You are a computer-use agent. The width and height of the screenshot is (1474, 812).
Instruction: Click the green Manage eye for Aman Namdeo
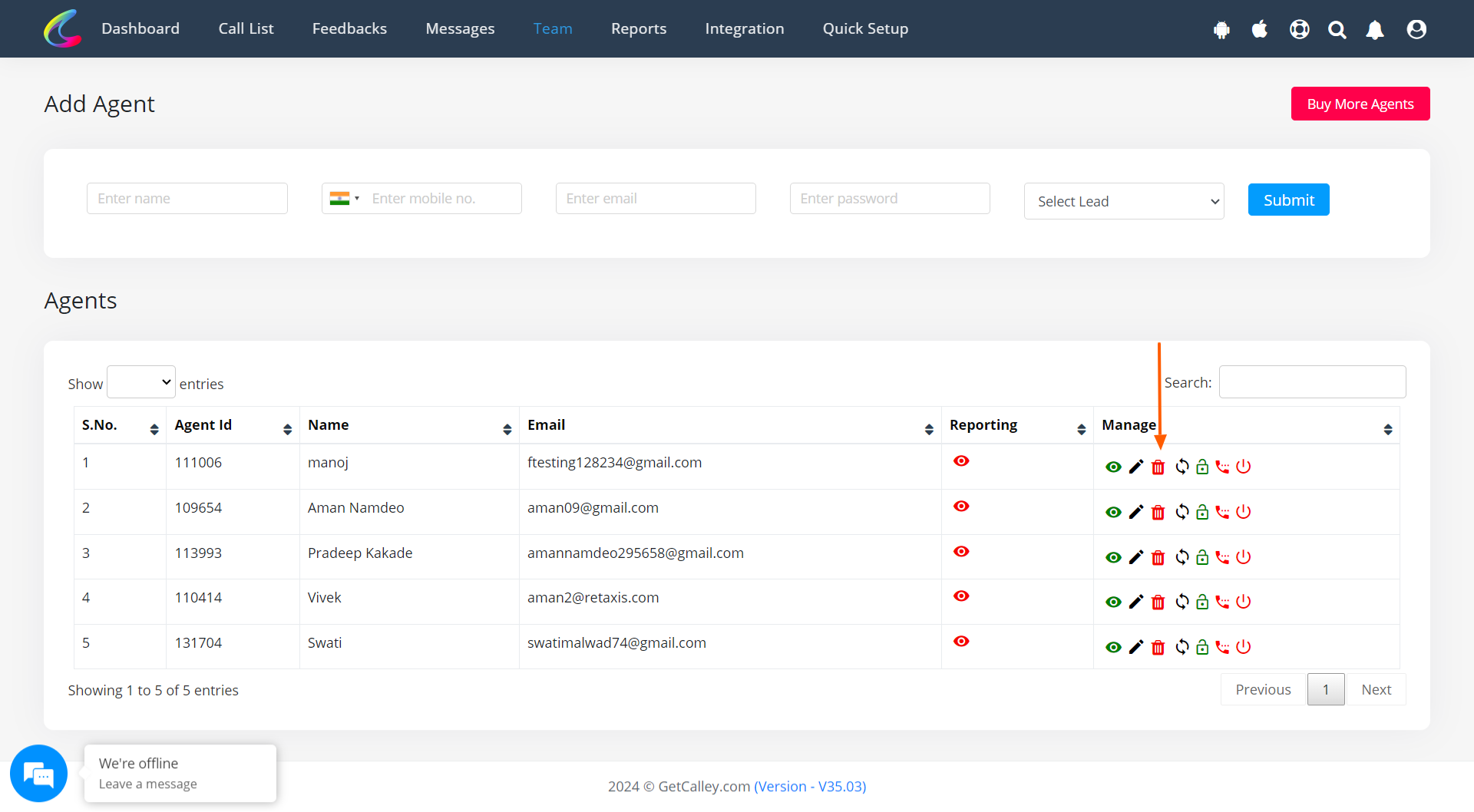(x=1113, y=512)
